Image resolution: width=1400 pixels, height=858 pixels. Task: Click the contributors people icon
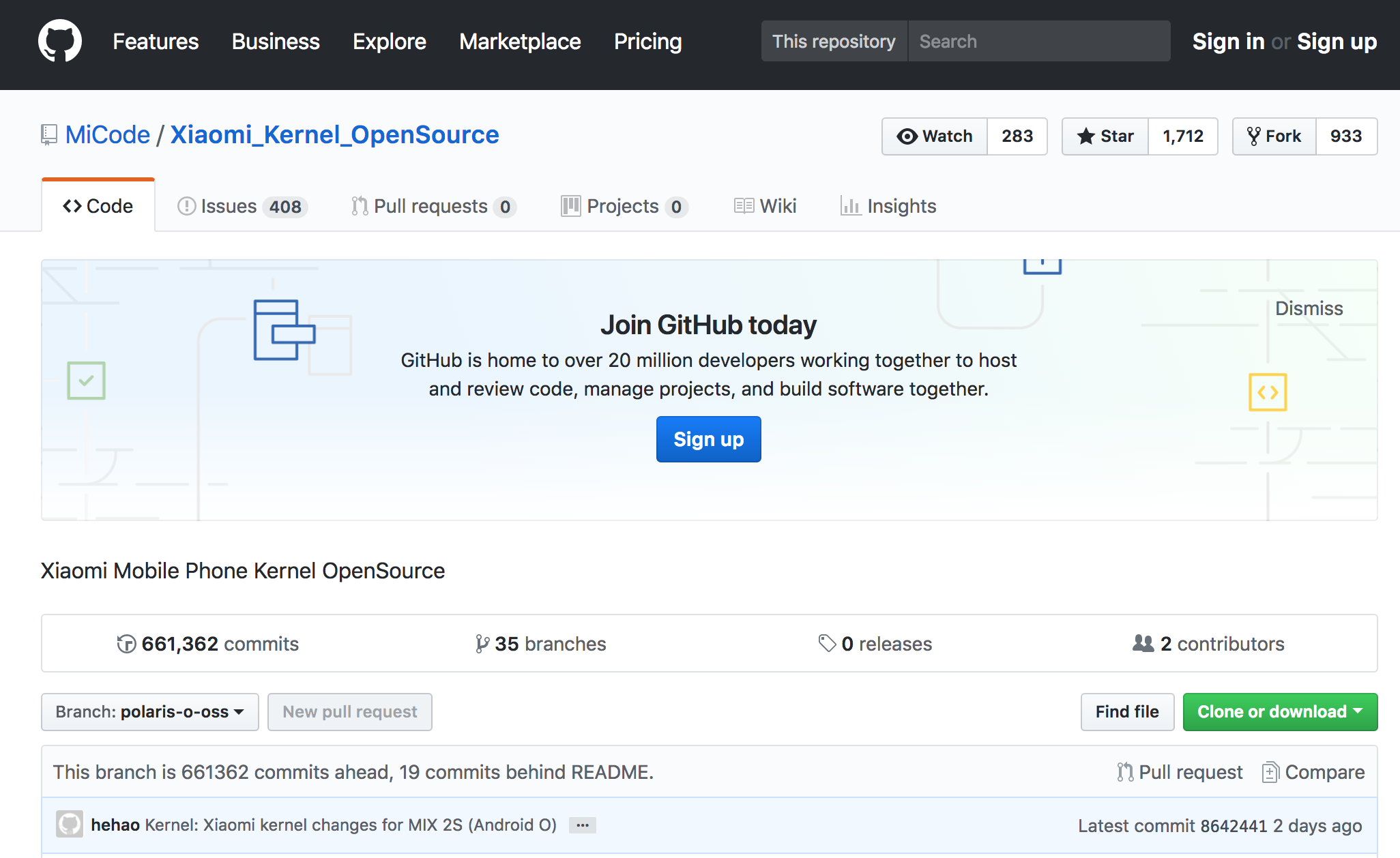[x=1143, y=643]
